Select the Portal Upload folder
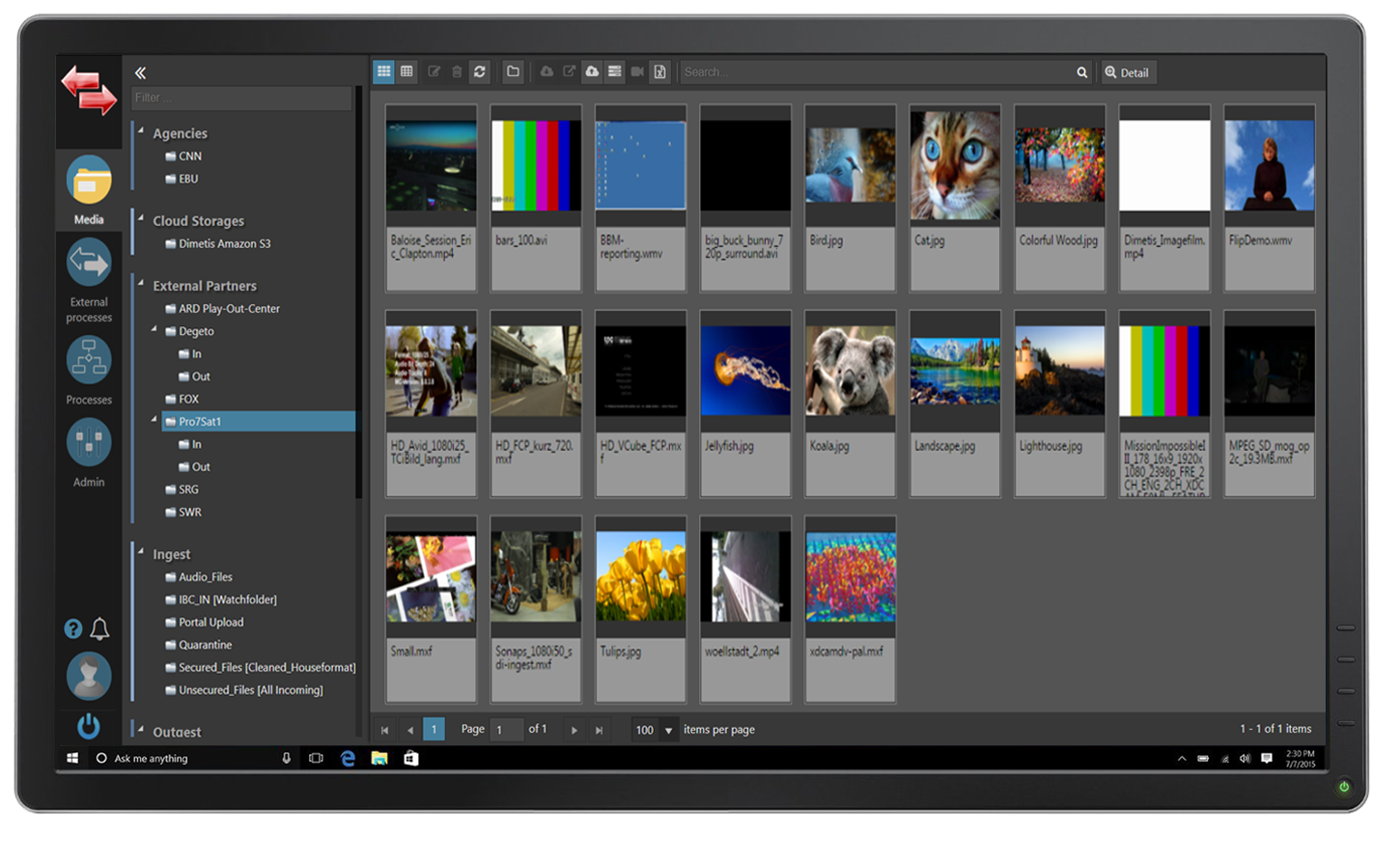The height and width of the screenshot is (866, 1400). click(204, 623)
